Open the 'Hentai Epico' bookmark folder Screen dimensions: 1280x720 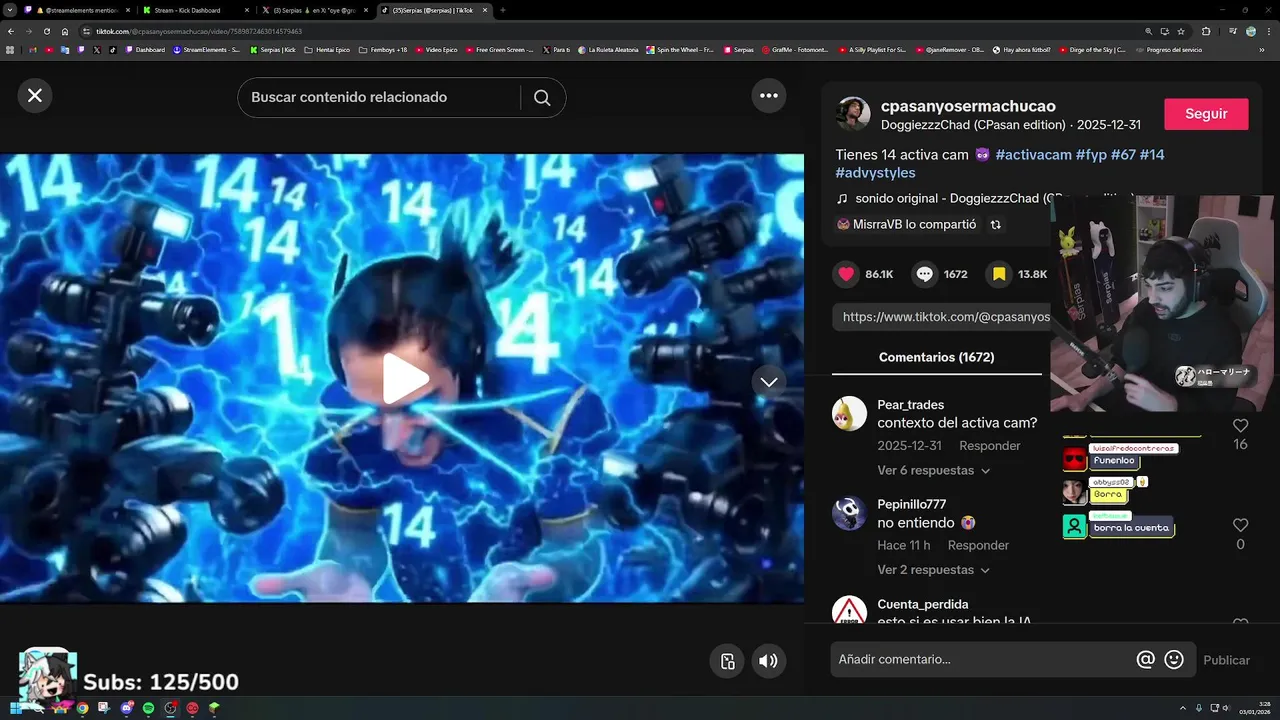click(327, 50)
